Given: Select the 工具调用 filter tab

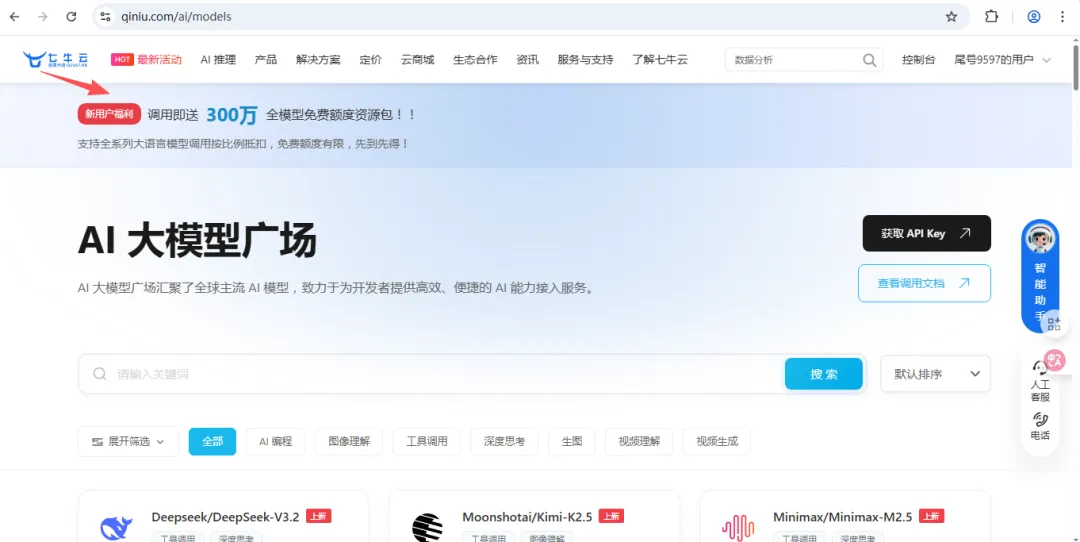Looking at the screenshot, I should click(x=426, y=441).
